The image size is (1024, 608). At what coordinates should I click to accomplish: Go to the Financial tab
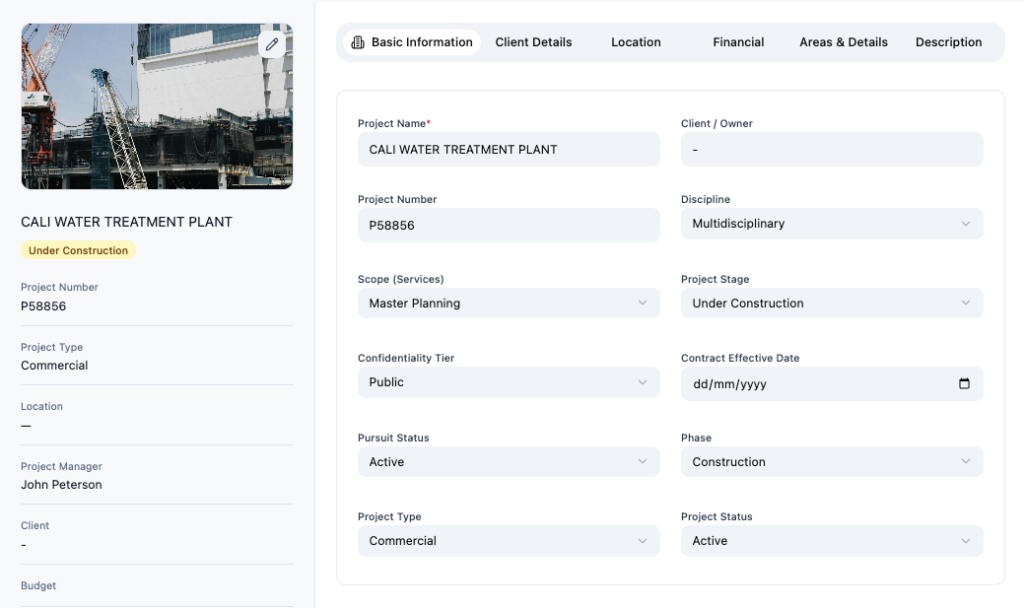tap(738, 42)
